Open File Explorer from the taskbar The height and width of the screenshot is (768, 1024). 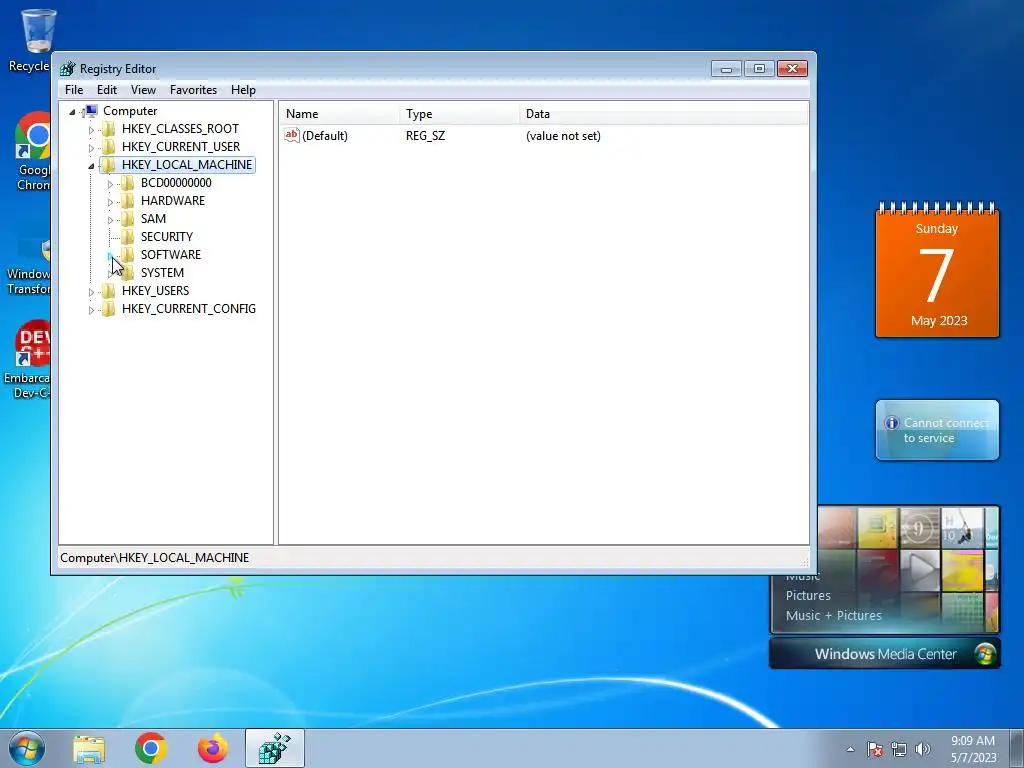click(x=89, y=748)
